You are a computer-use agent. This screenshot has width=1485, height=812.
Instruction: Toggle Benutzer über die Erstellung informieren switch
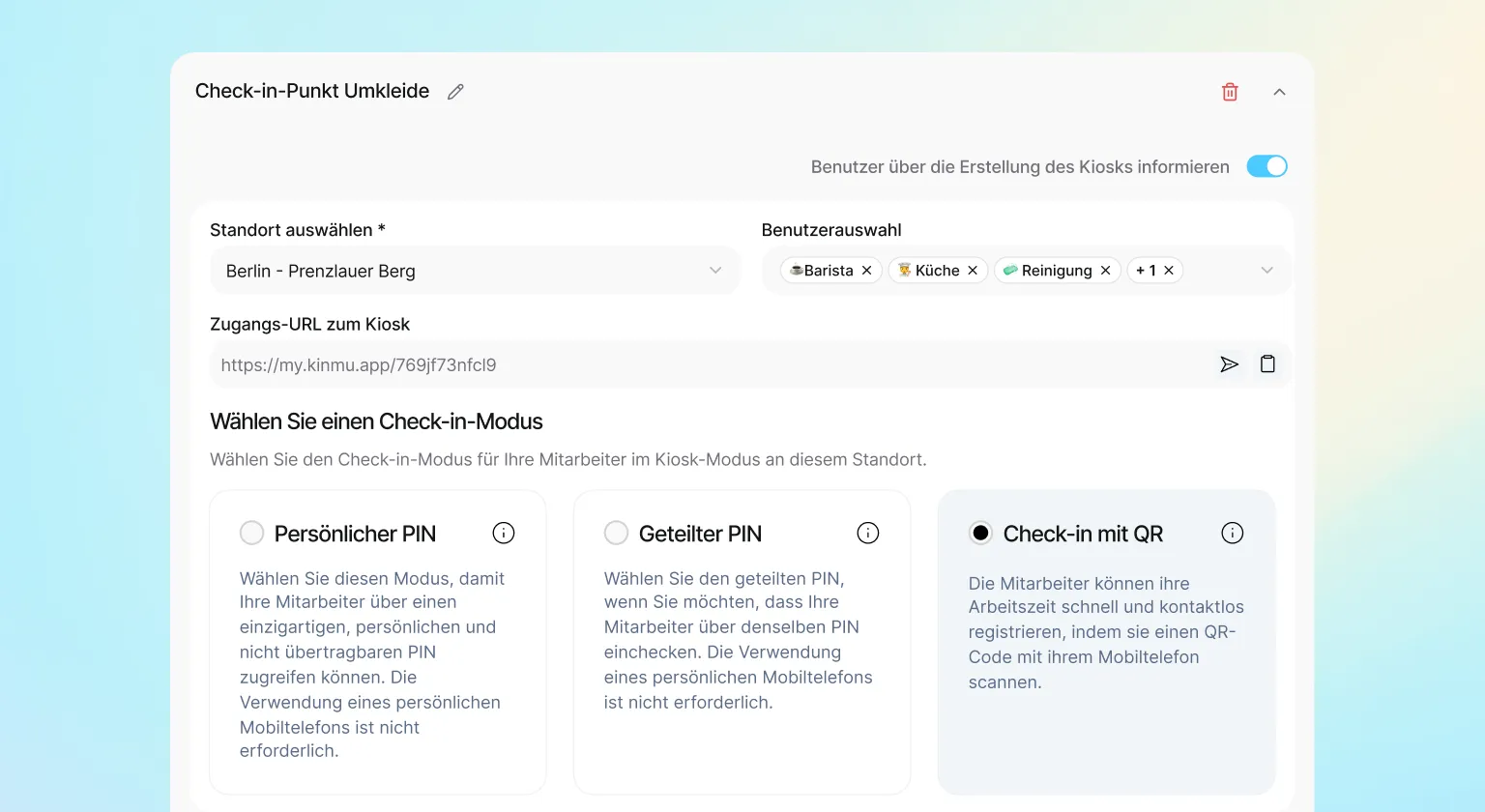pyautogui.click(x=1267, y=166)
